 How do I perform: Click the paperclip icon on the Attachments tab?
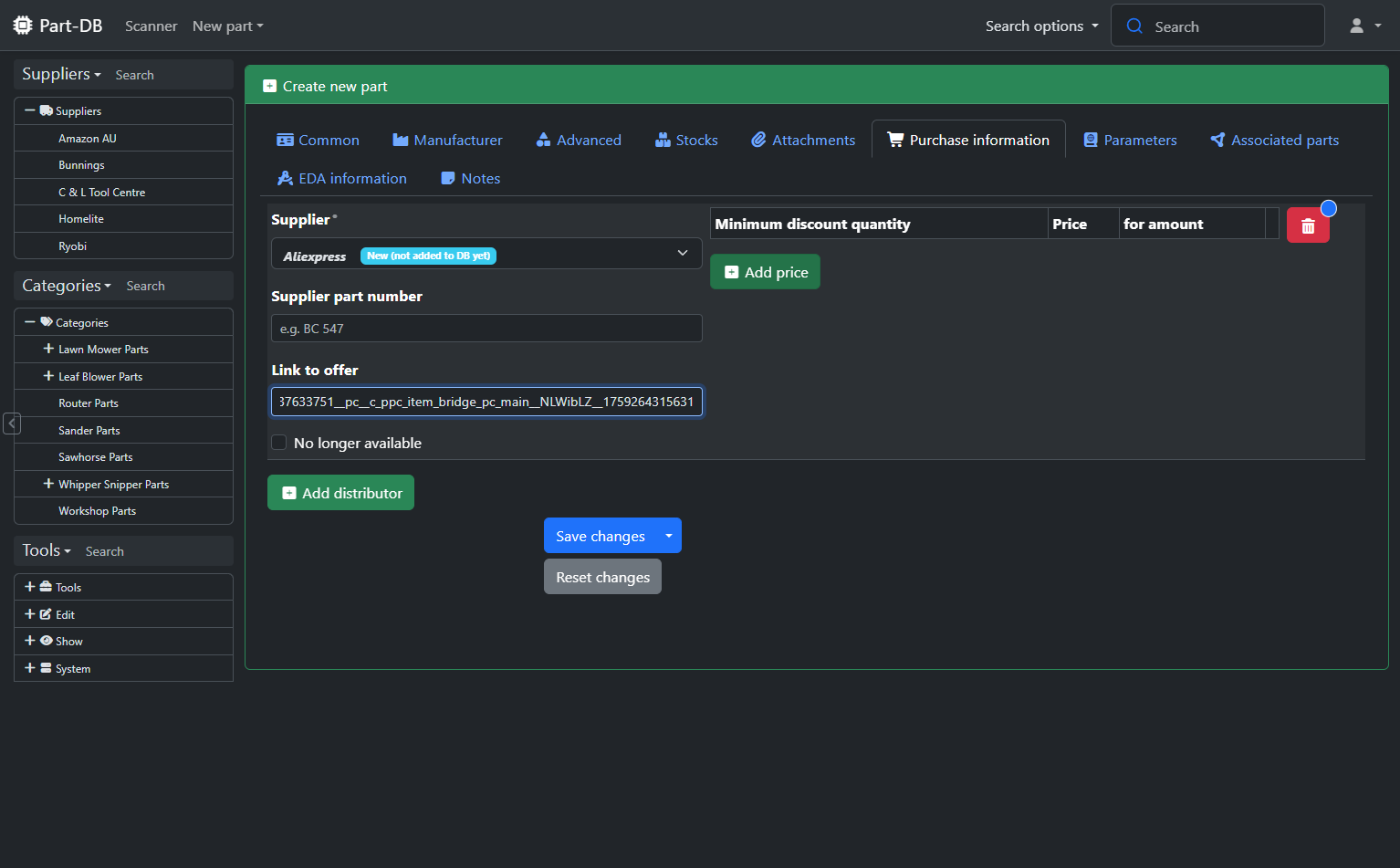coord(758,140)
